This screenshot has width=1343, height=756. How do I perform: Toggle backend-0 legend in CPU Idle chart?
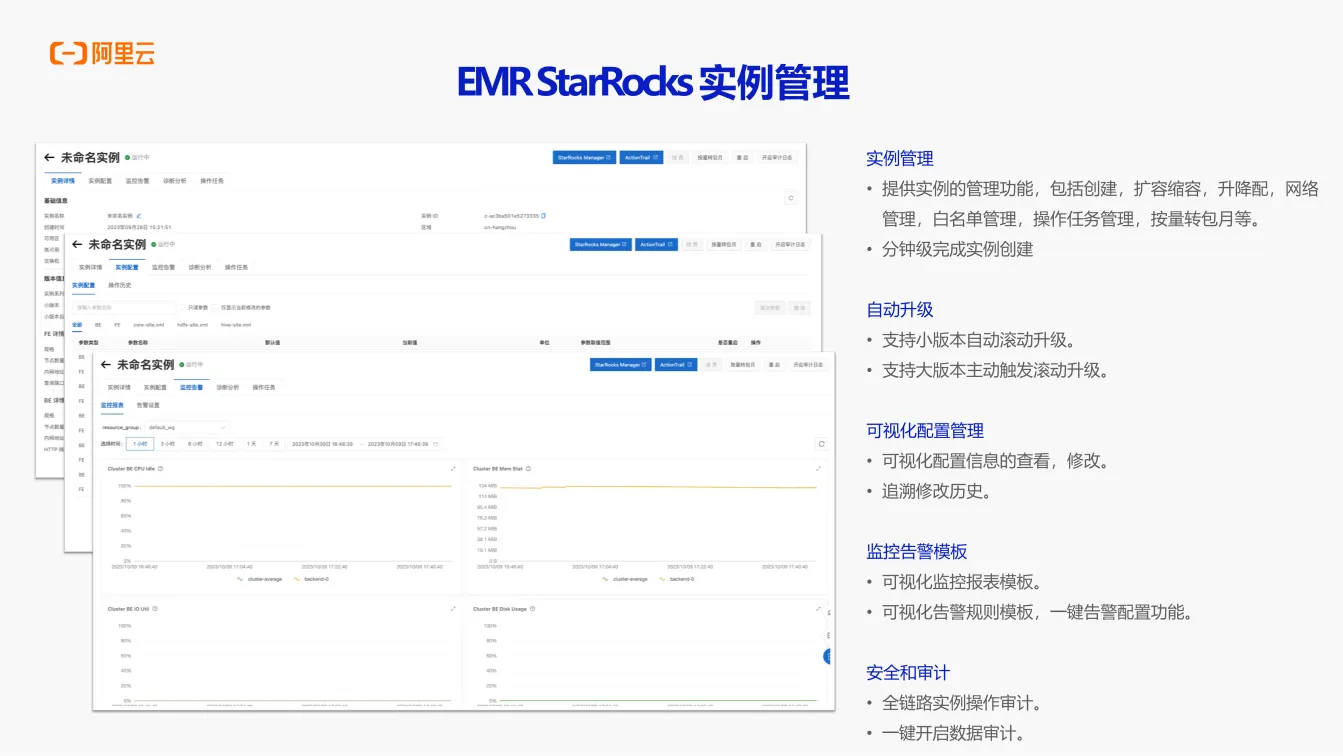(311, 579)
